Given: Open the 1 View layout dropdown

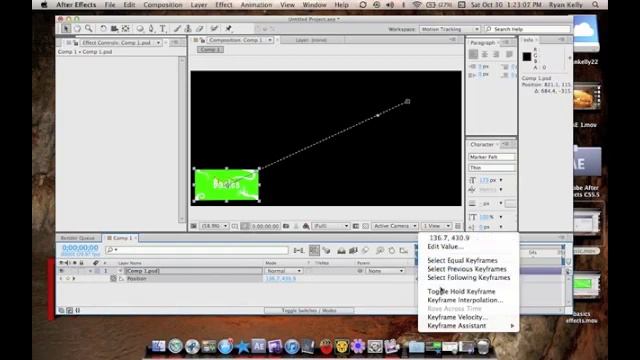Looking at the screenshot, I should 436,226.
